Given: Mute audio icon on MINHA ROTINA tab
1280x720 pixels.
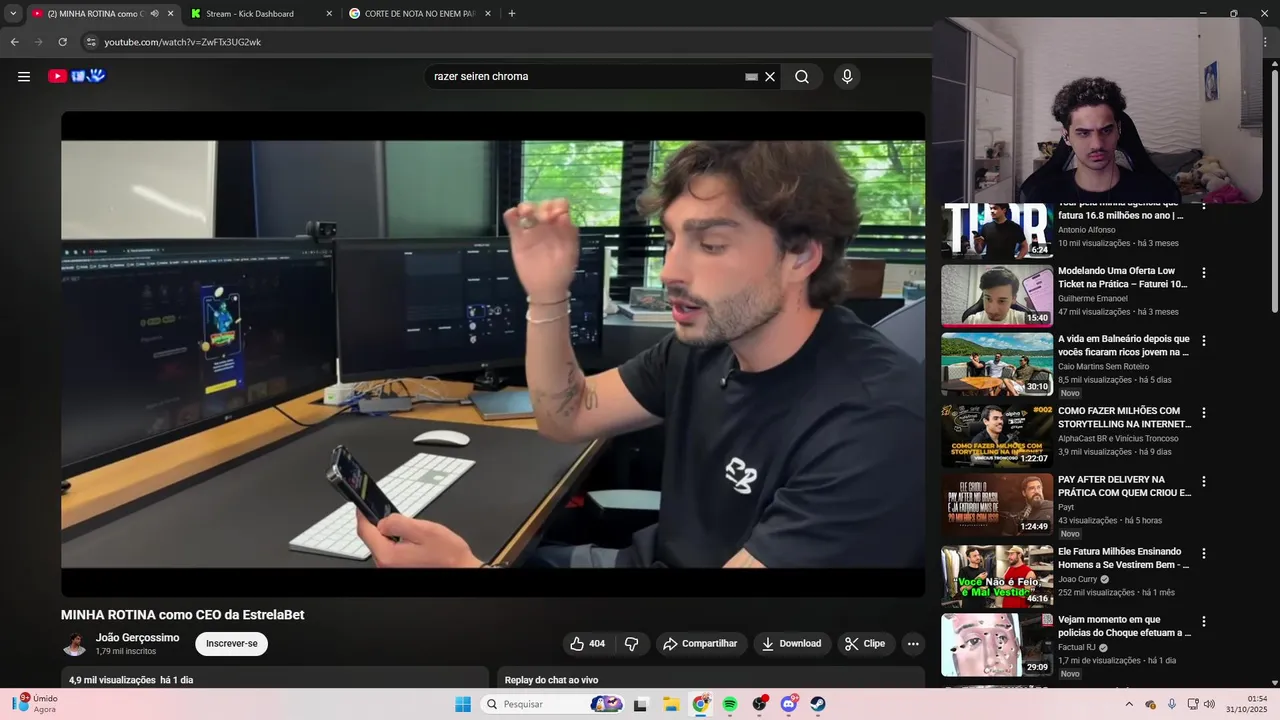Looking at the screenshot, I should click(x=154, y=14).
